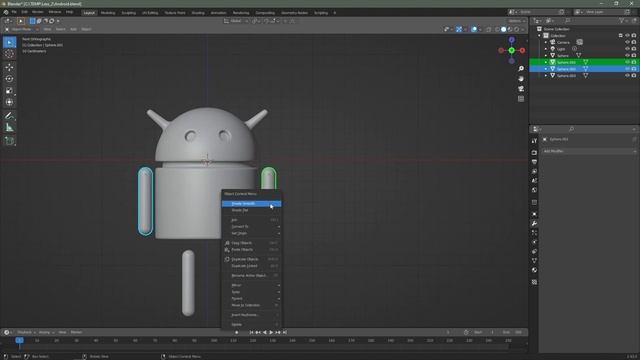This screenshot has height=360, width=640.
Task: Choose Shade Flat in context menu
Action: (251, 210)
